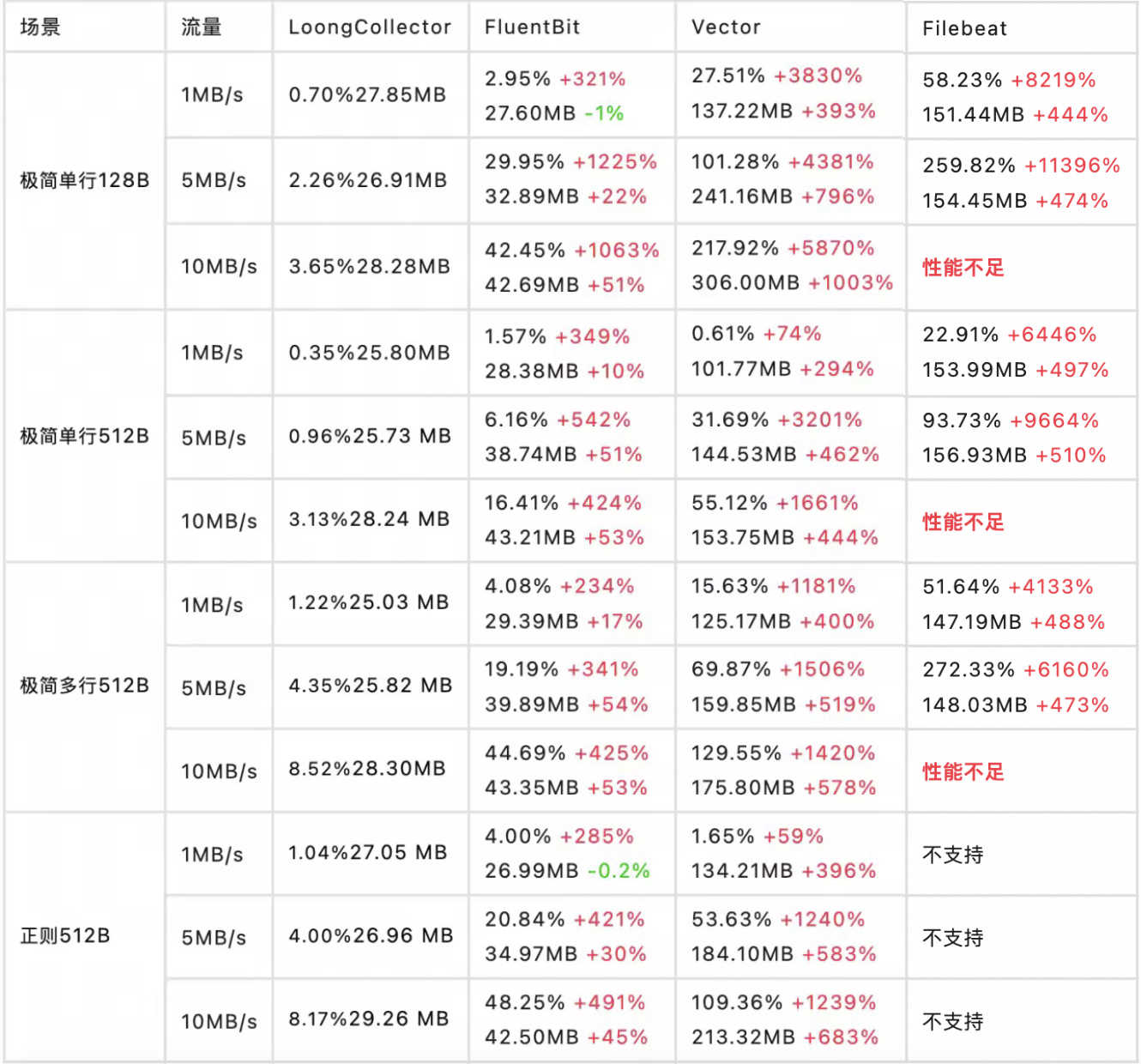Select the 极简单行512B scenario cell
The width and height of the screenshot is (1141, 1064).
(x=85, y=436)
